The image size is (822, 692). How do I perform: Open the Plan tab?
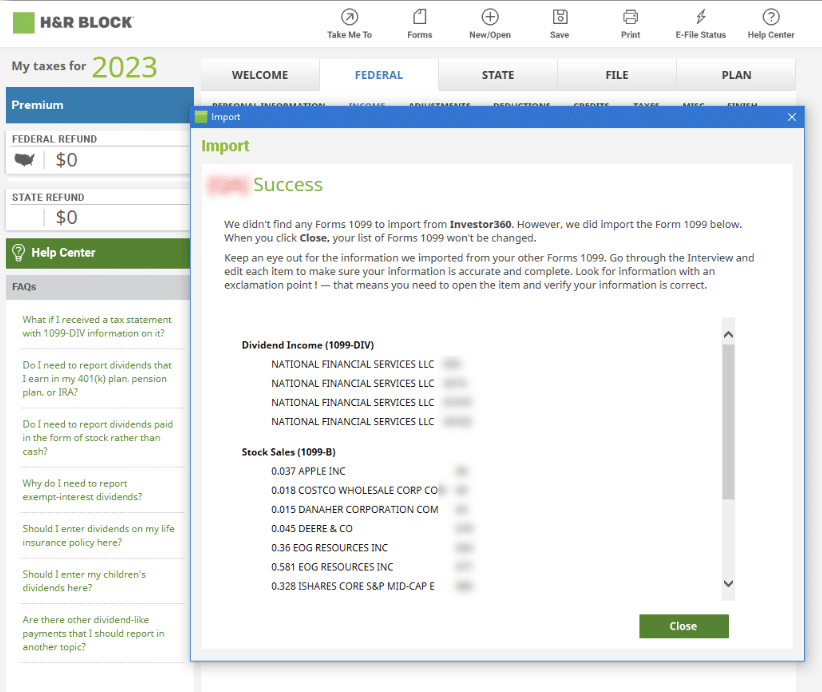click(736, 74)
